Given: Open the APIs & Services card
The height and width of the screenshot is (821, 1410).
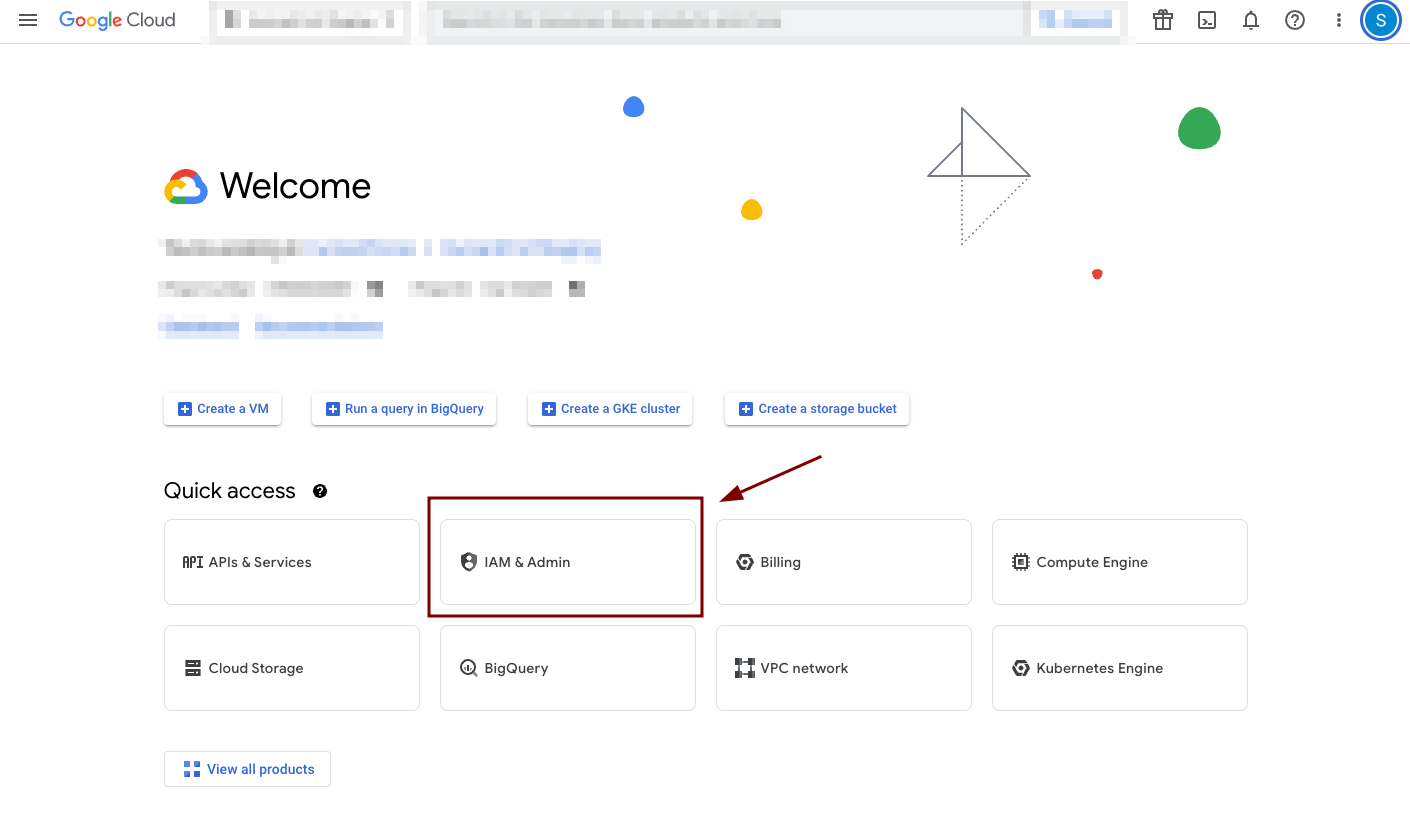Looking at the screenshot, I should click(x=291, y=562).
